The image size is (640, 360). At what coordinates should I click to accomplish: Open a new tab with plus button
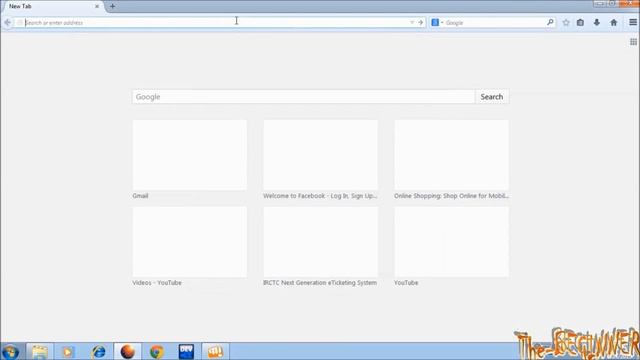point(112,6)
